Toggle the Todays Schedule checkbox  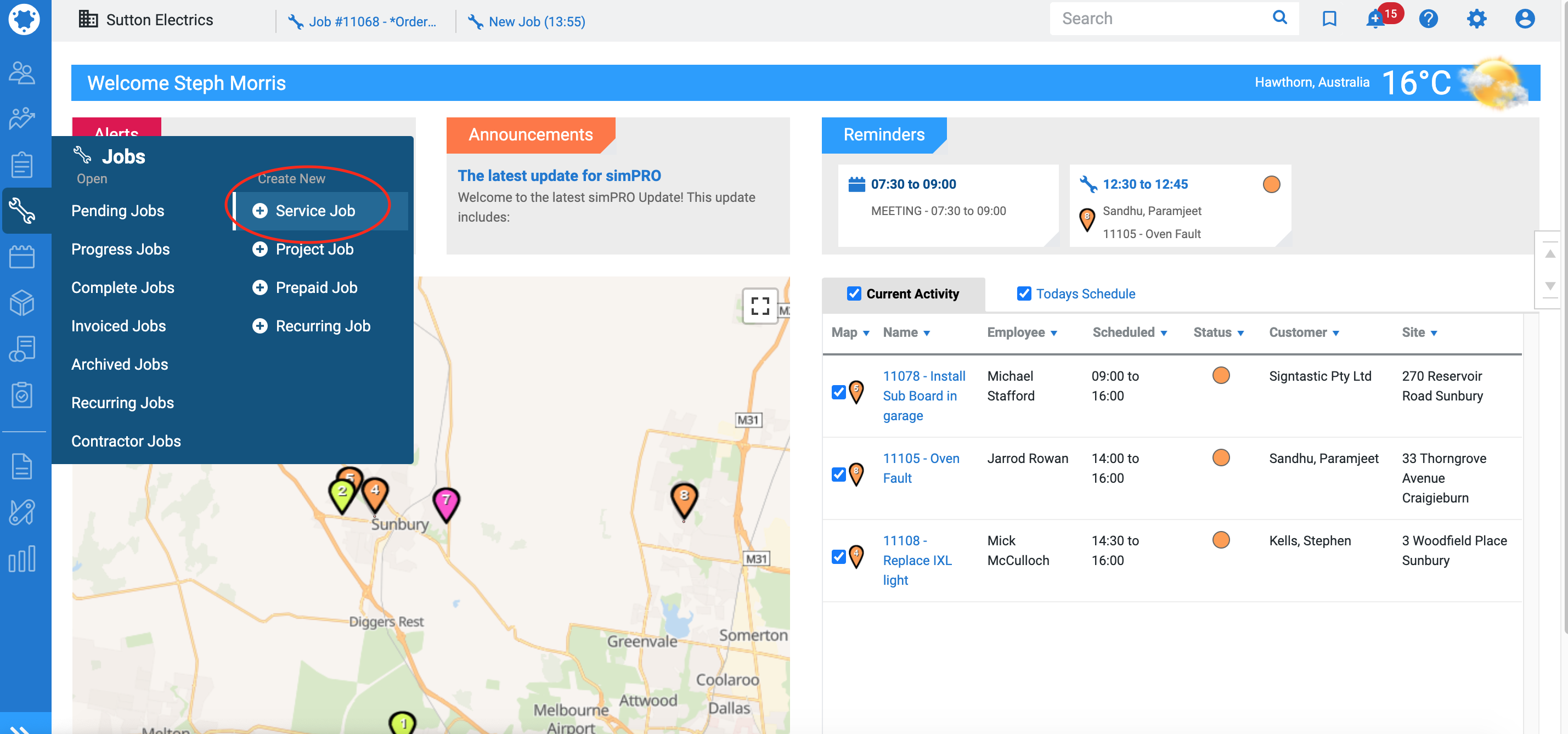1024,293
